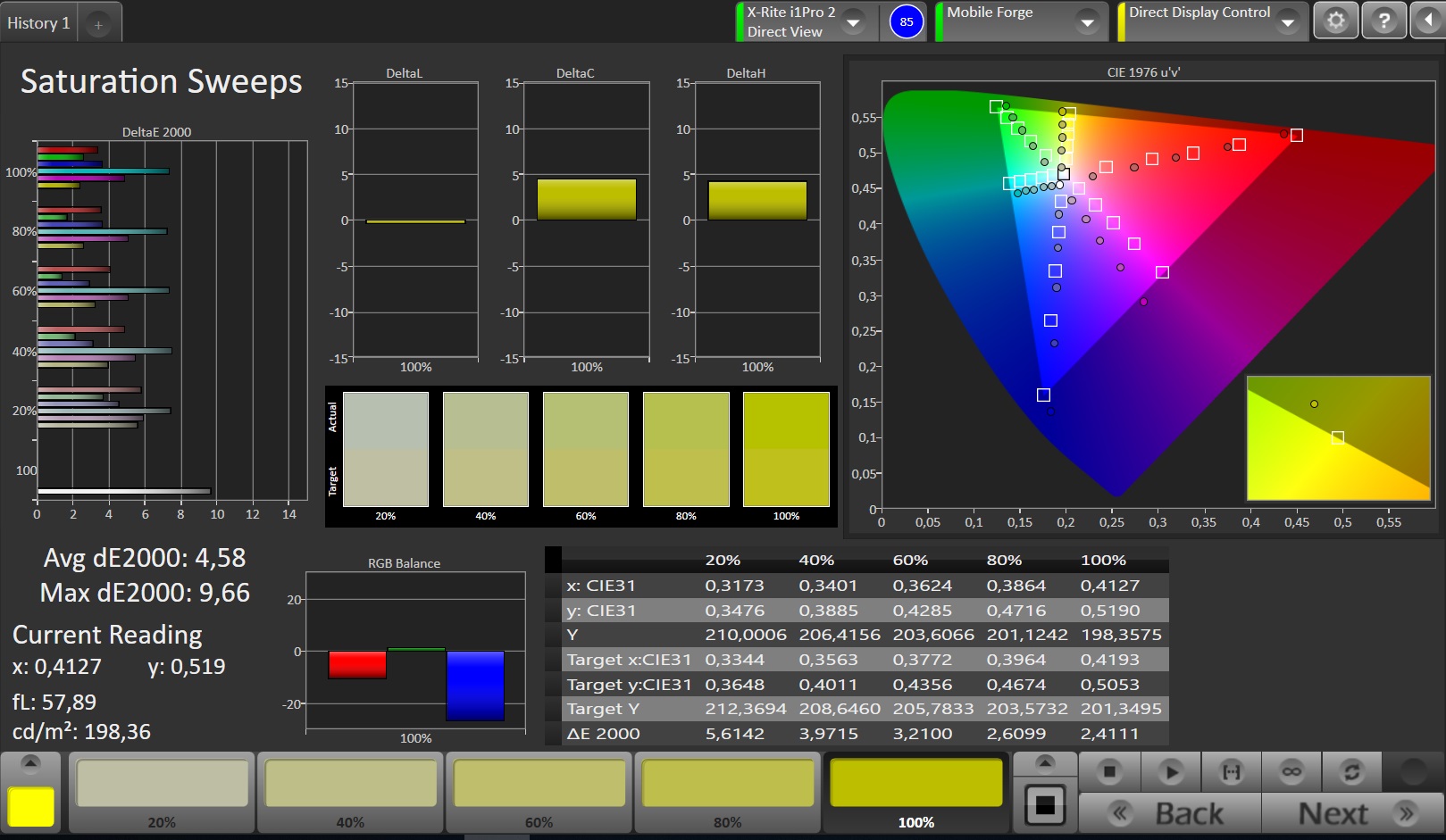Add a new history tab with plus
Viewport: 1446px width, 840px height.
point(98,25)
